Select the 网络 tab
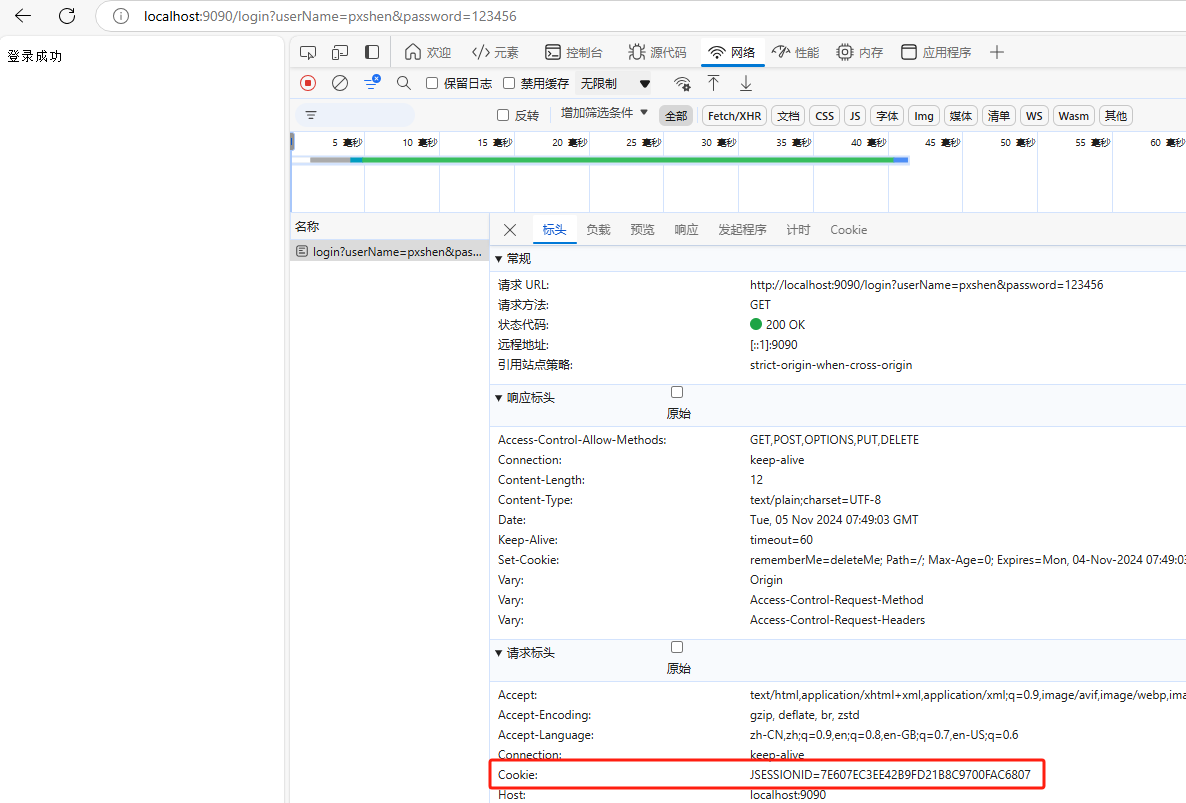The image size is (1186, 803). click(x=732, y=52)
